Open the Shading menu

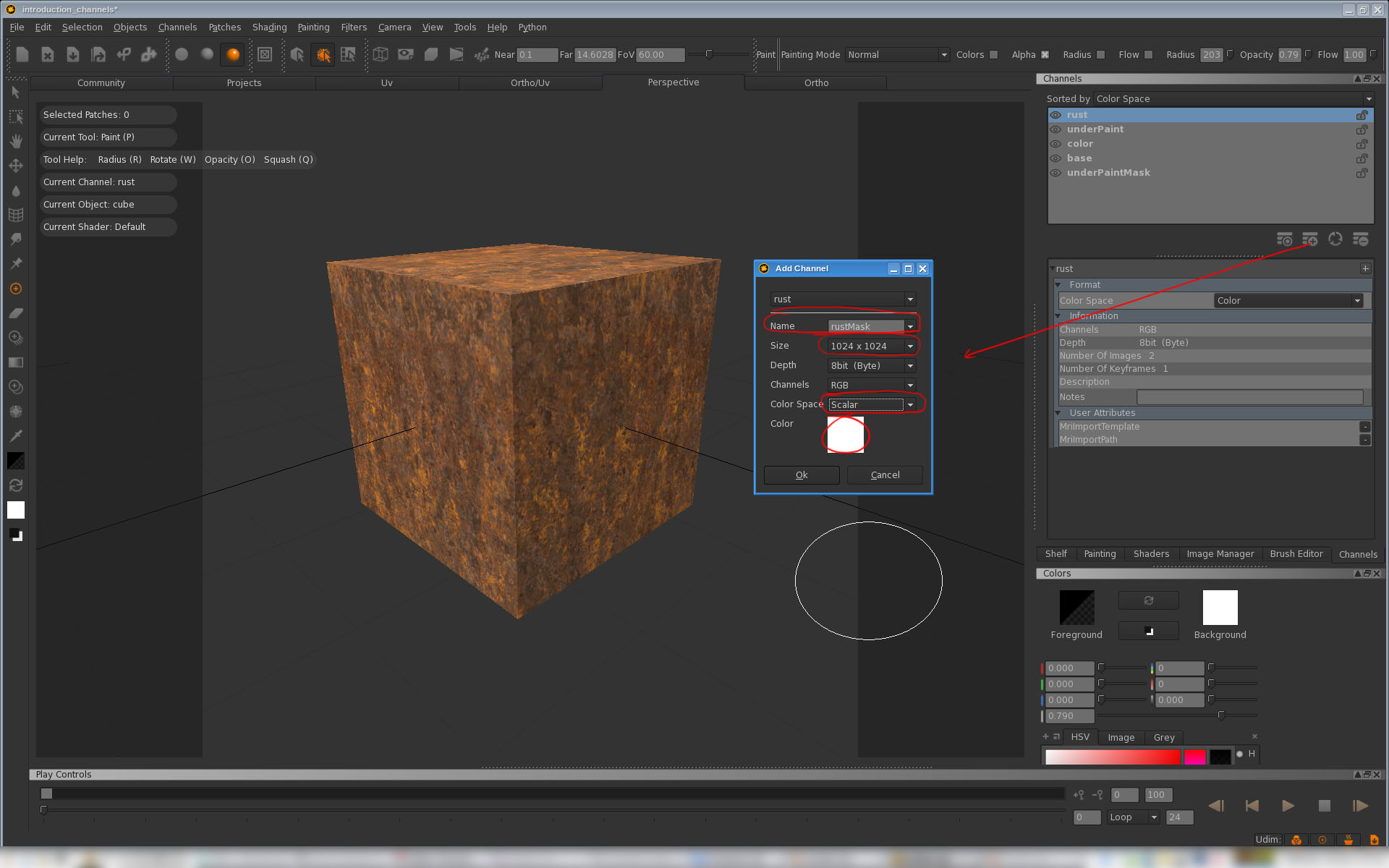coord(269,27)
